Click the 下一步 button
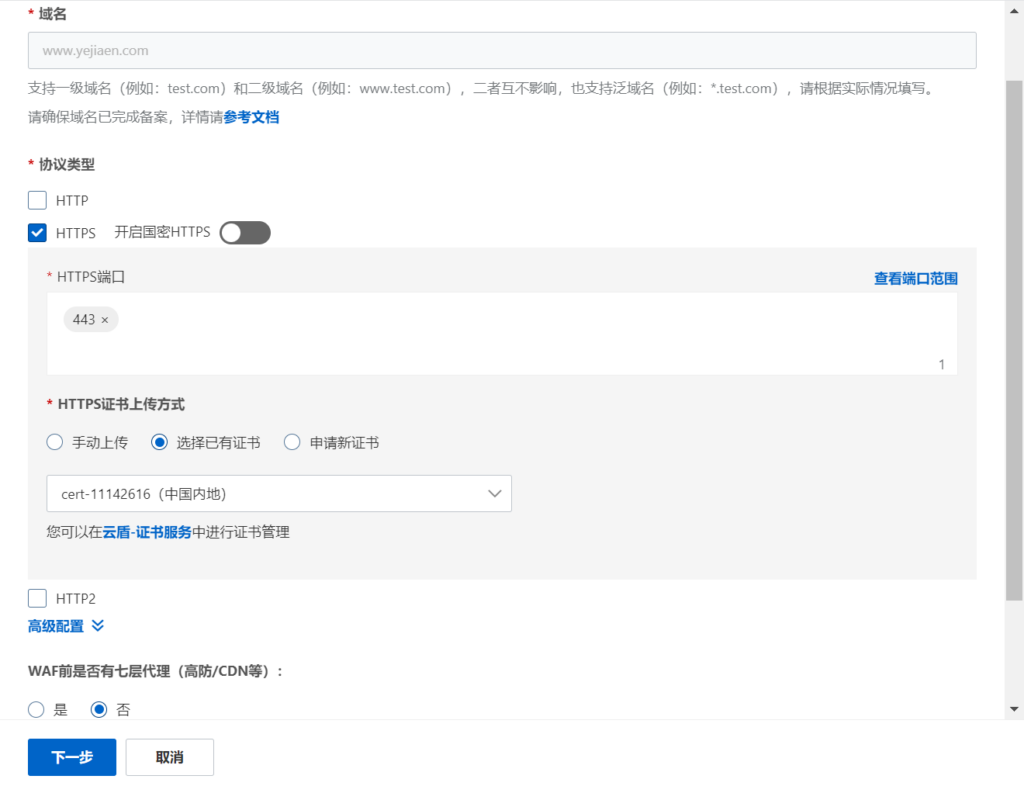This screenshot has width=1024, height=793. pyautogui.click(x=72, y=757)
